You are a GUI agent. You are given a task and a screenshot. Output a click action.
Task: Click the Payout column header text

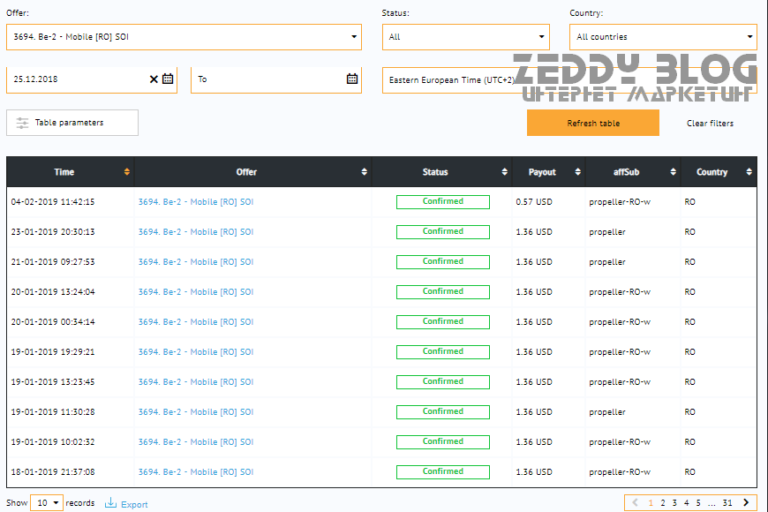(x=542, y=172)
